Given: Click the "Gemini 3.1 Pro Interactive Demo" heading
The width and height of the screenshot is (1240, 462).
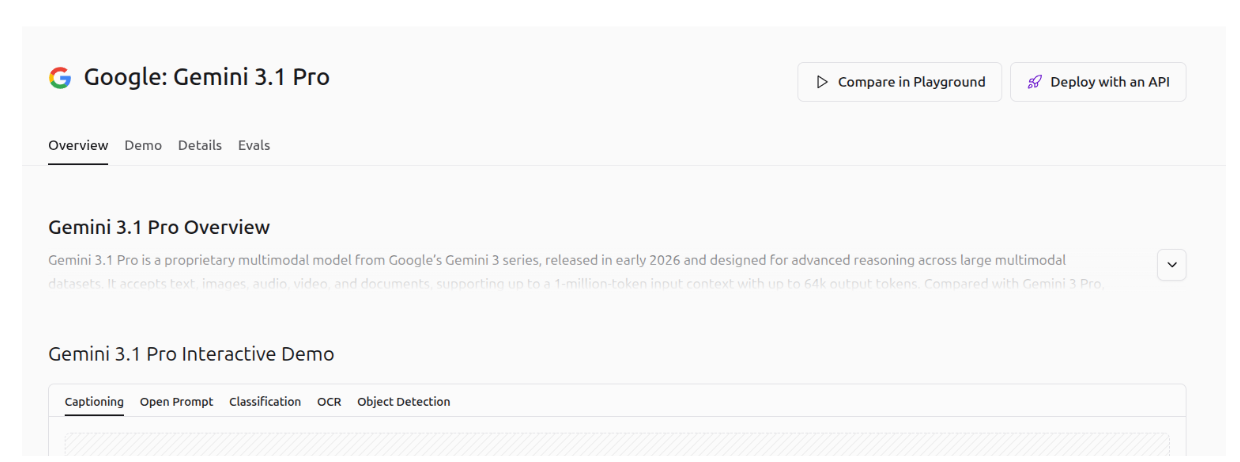Looking at the screenshot, I should 191,354.
